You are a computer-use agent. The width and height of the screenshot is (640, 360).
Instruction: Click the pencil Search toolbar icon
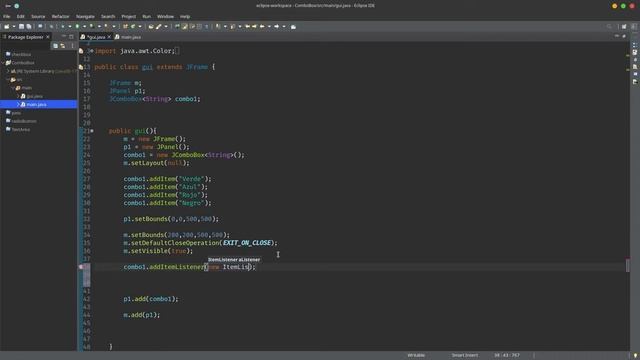tap(158, 27)
